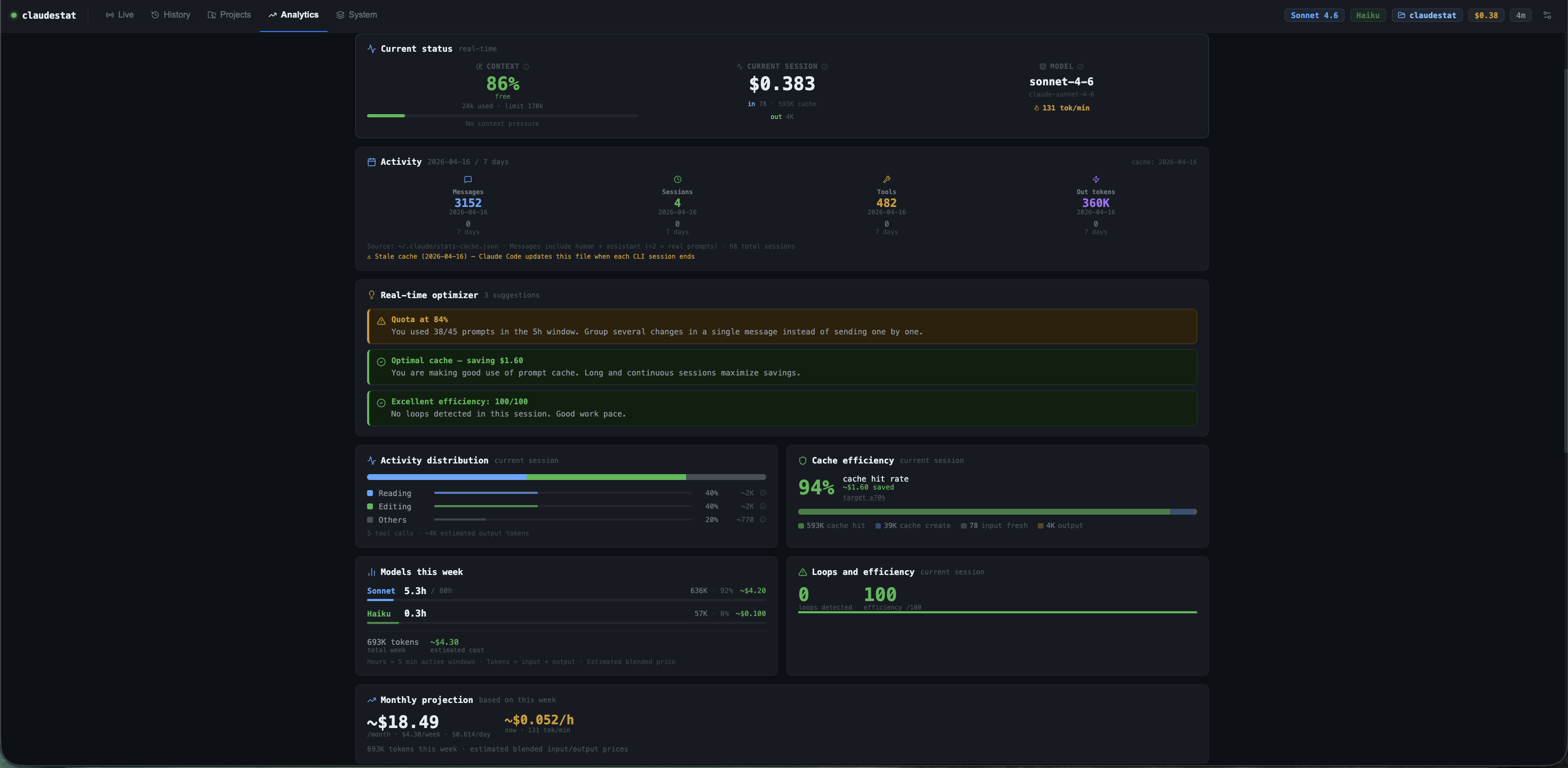Open the settings sliders icon in the top bar
Viewport: 1568px width, 768px height.
[x=1547, y=15]
